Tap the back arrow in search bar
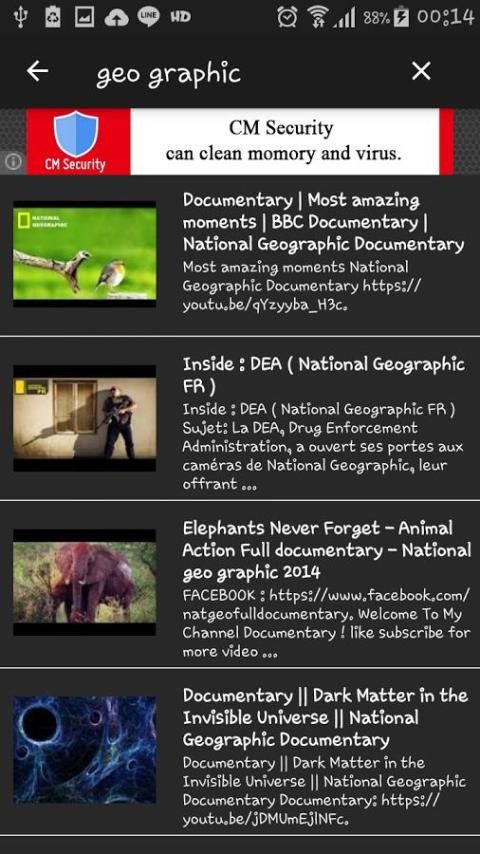 pos(38,71)
